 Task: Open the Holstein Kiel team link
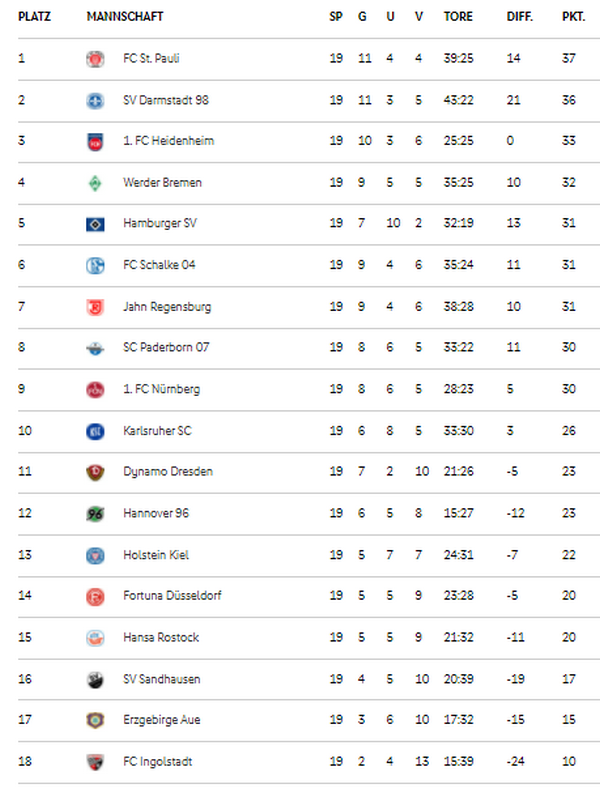pos(156,555)
